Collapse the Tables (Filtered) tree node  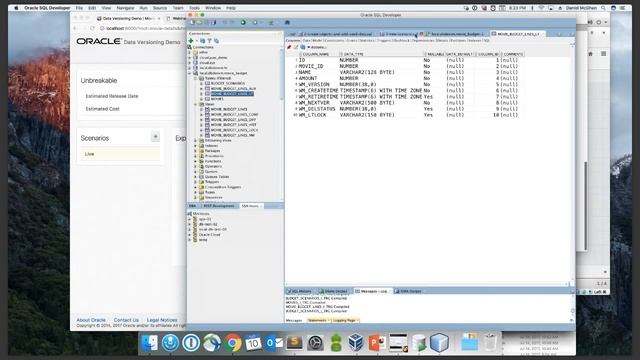pos(196,78)
